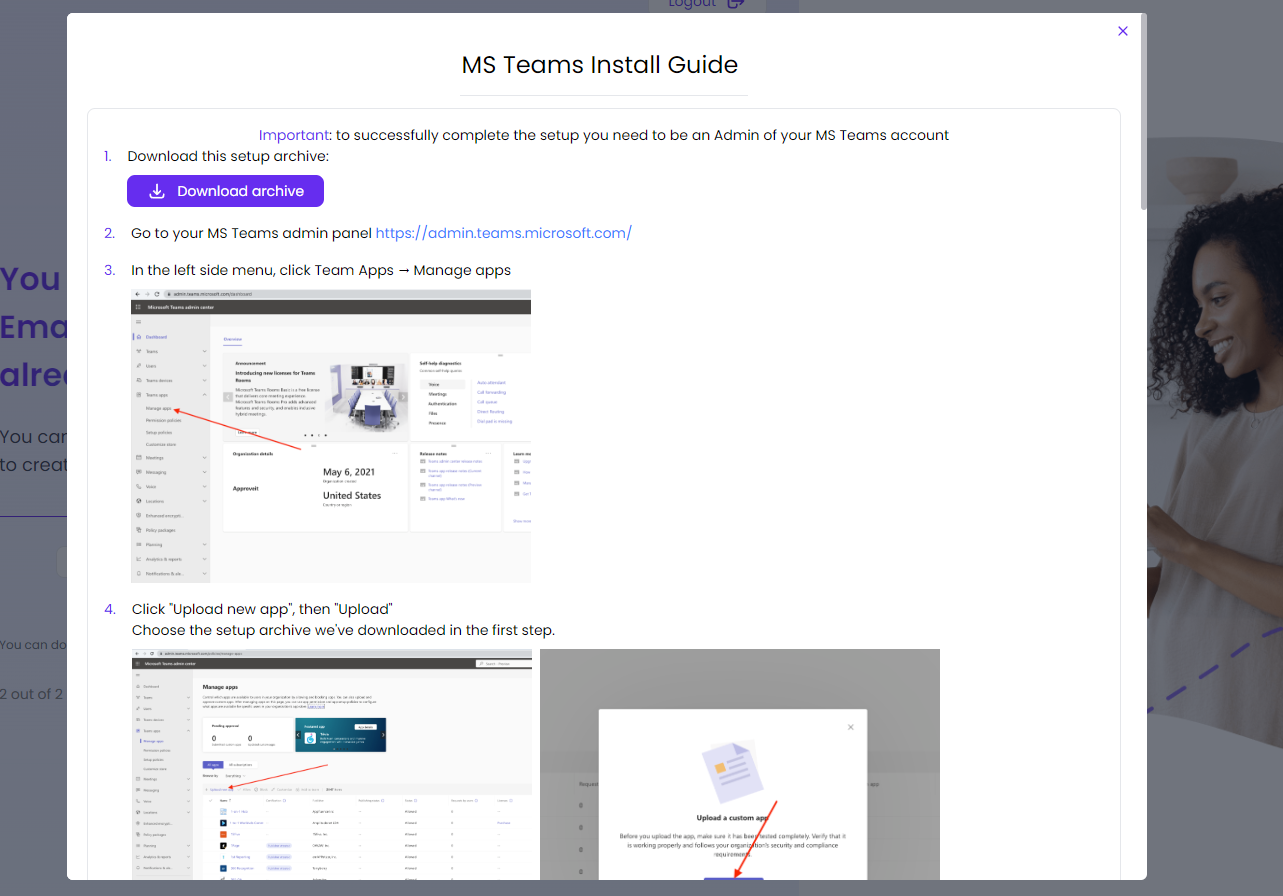Click the Logout button behind the dialog
The height and width of the screenshot is (896, 1283).
coord(706,5)
